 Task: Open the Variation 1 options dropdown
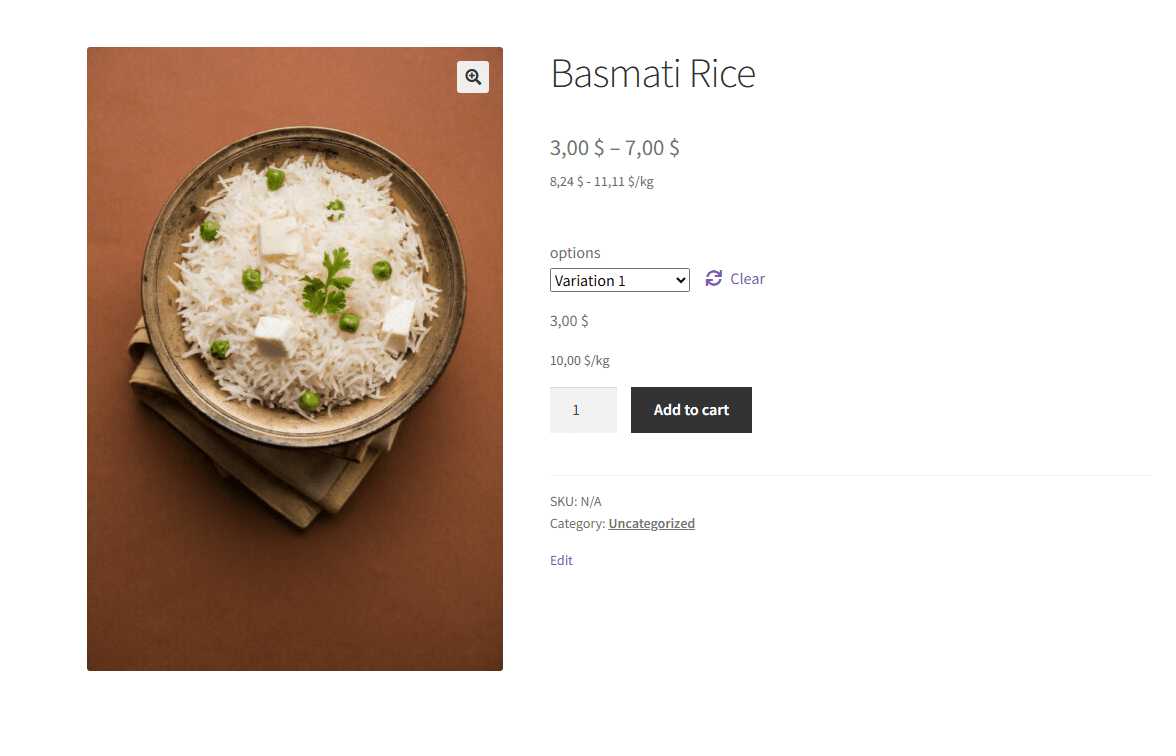pos(619,280)
